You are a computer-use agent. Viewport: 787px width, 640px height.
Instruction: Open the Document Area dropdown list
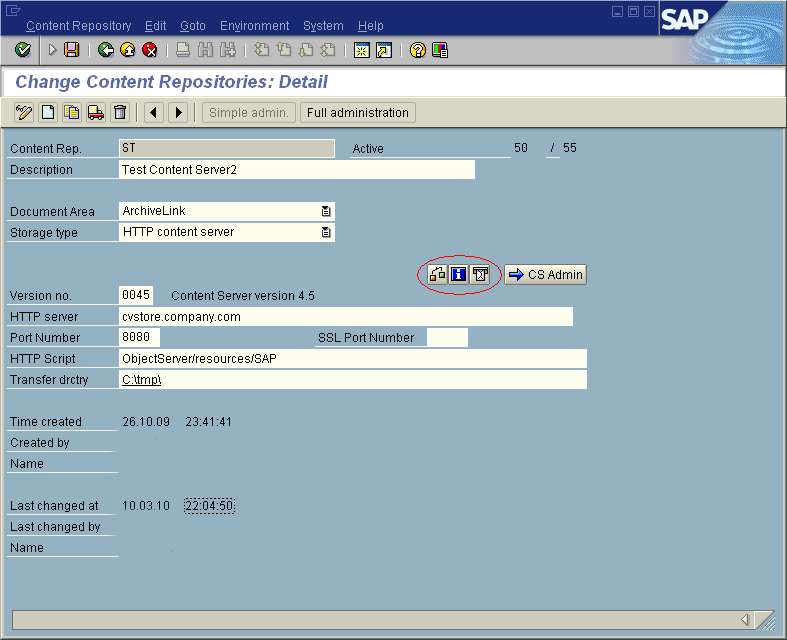point(326,212)
